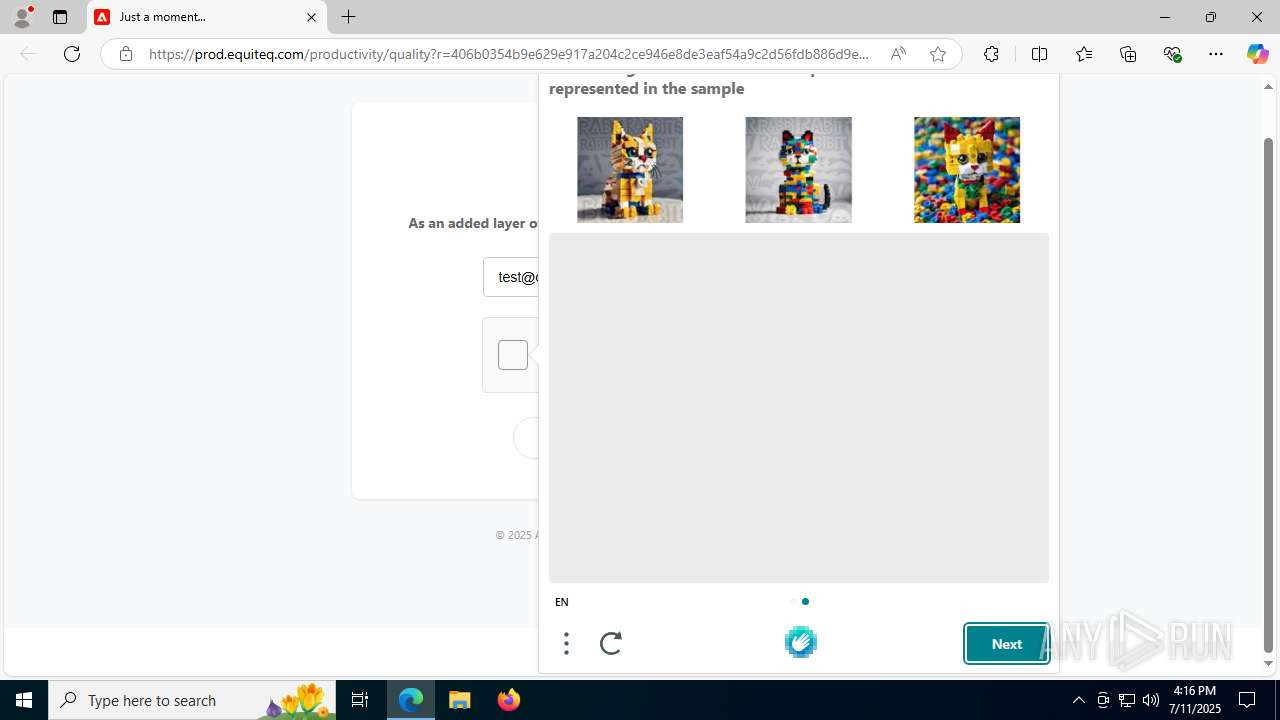Click the captcha Next button
The width and height of the screenshot is (1280, 720).
pos(1007,643)
